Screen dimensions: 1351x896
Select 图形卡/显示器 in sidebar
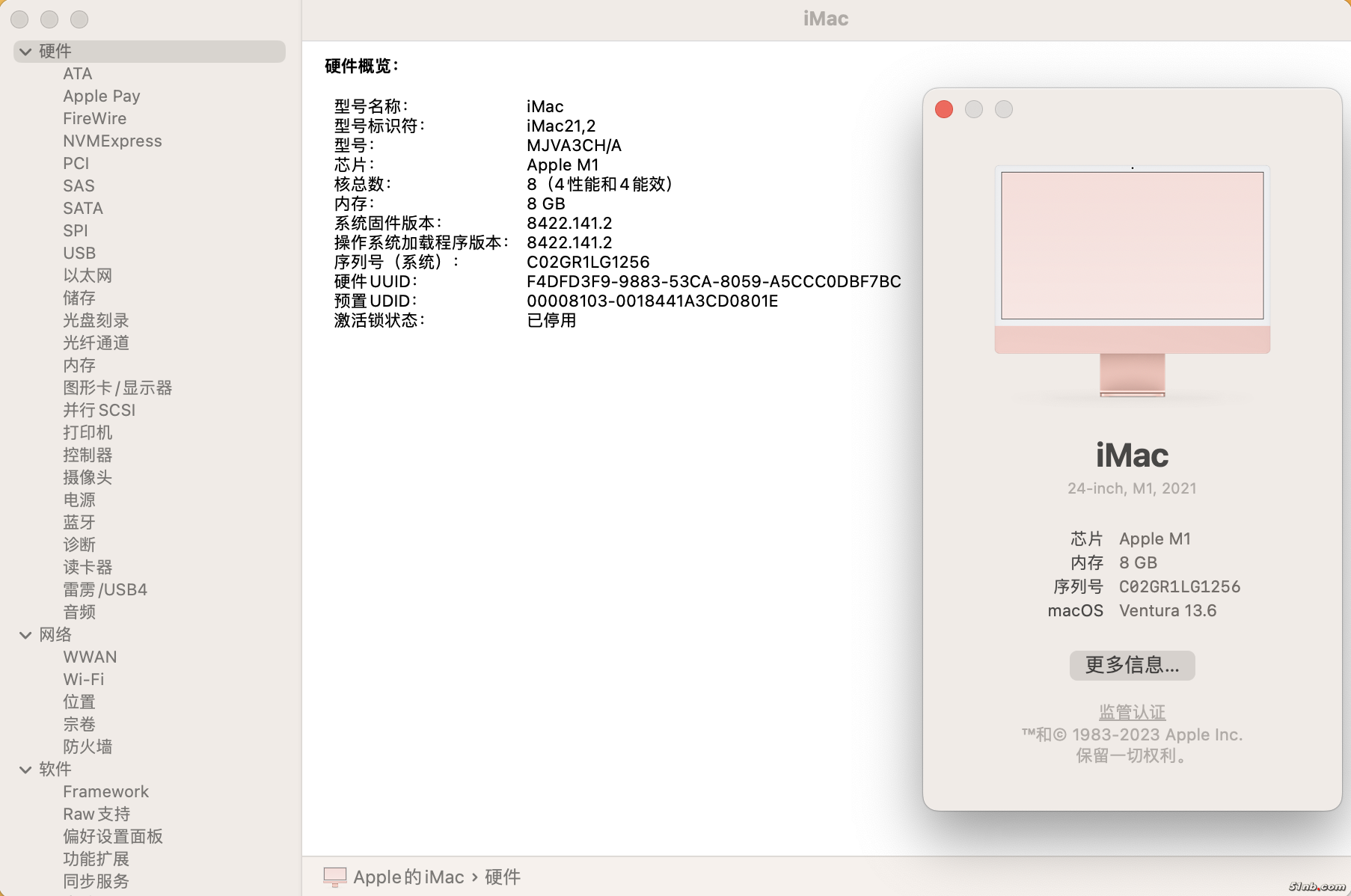[117, 388]
